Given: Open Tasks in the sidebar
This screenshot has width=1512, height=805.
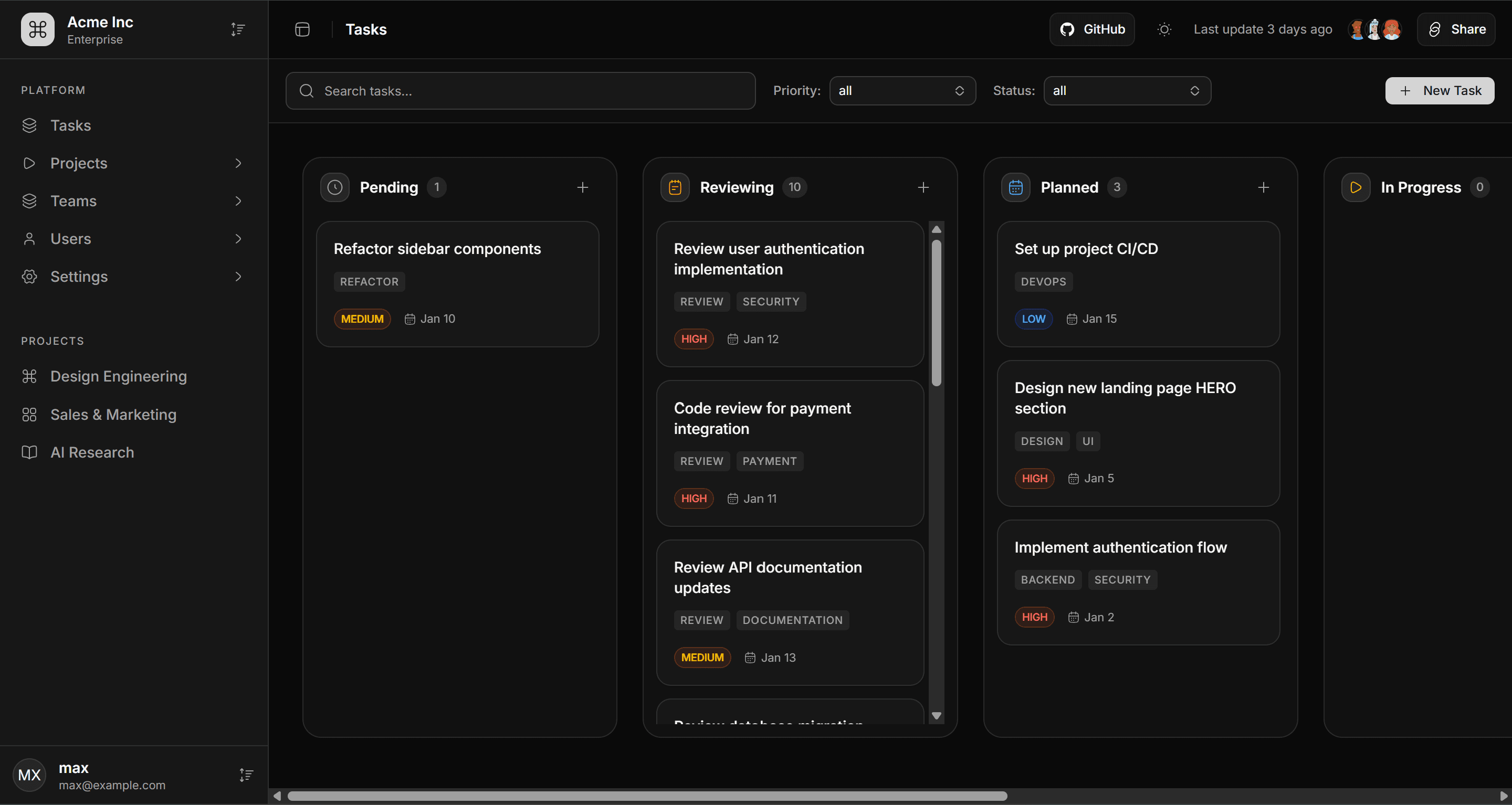Looking at the screenshot, I should coord(134,125).
